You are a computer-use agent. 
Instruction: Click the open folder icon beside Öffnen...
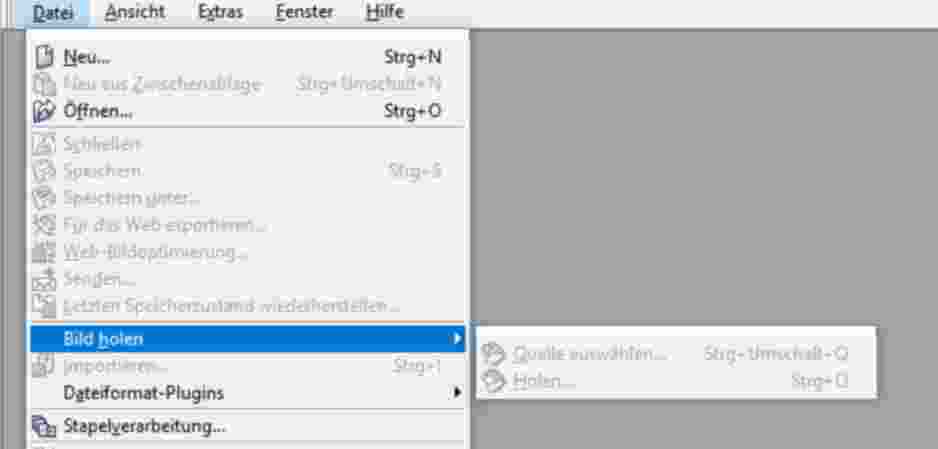[44, 112]
